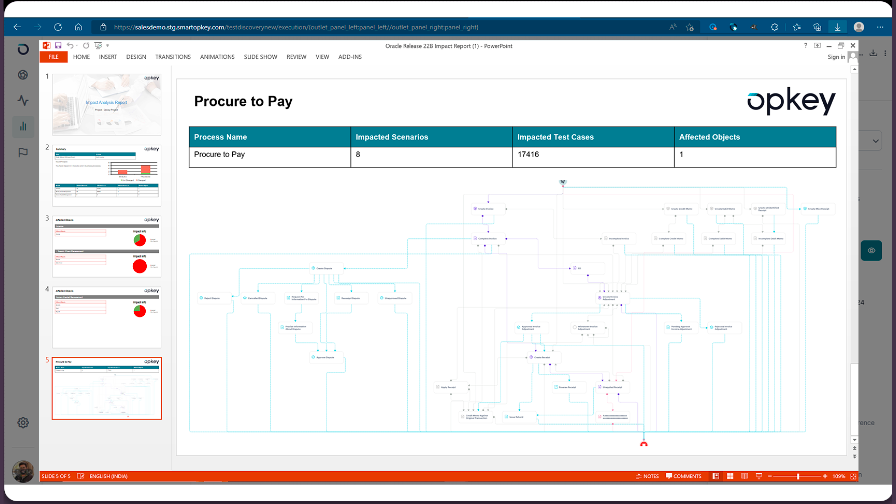Click the Save icon in Quick Access Toolbar
Image resolution: width=896 pixels, height=504 pixels.
[58, 45]
